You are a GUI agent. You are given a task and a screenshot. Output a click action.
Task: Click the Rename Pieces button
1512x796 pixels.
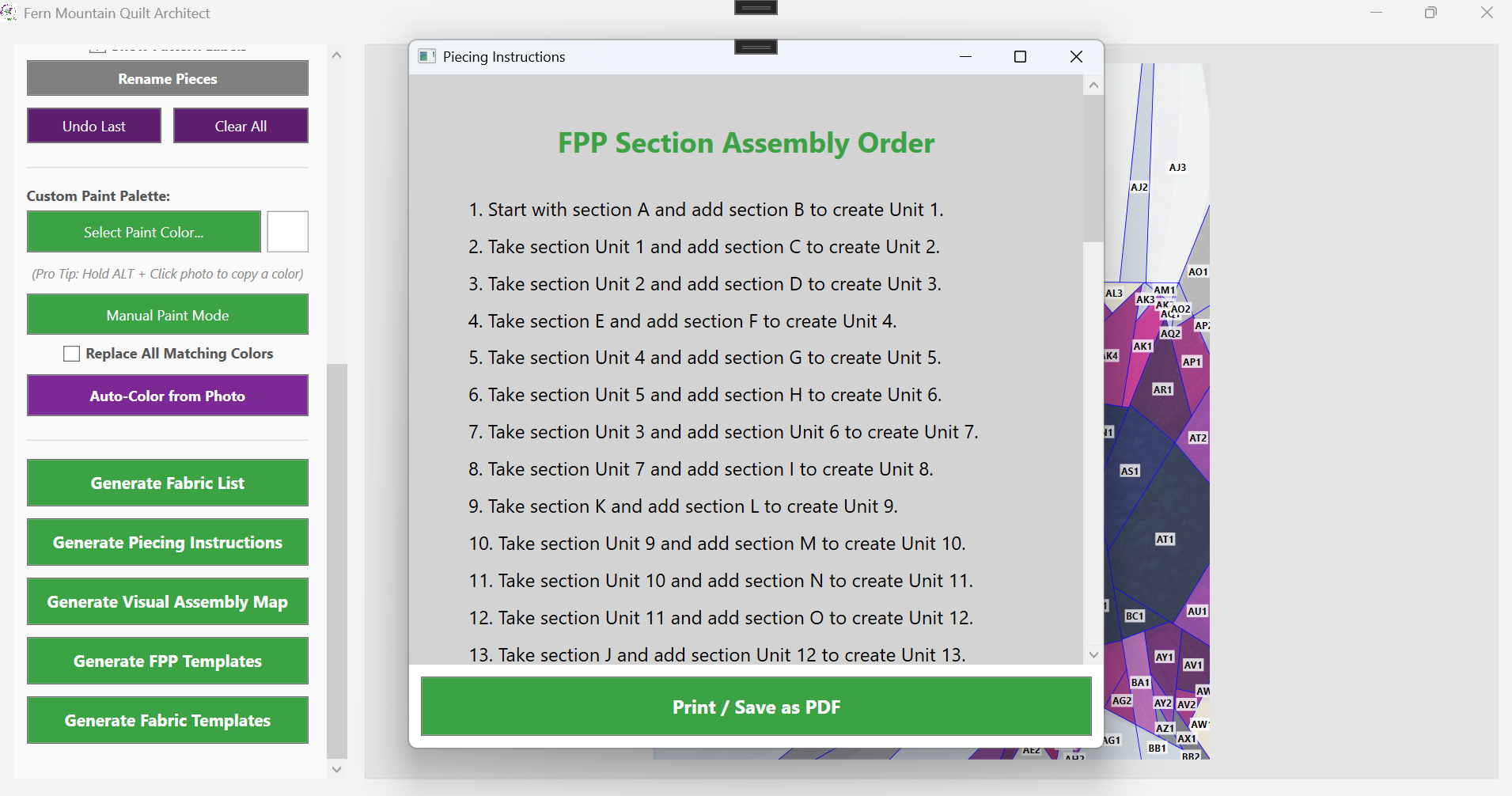(x=168, y=78)
